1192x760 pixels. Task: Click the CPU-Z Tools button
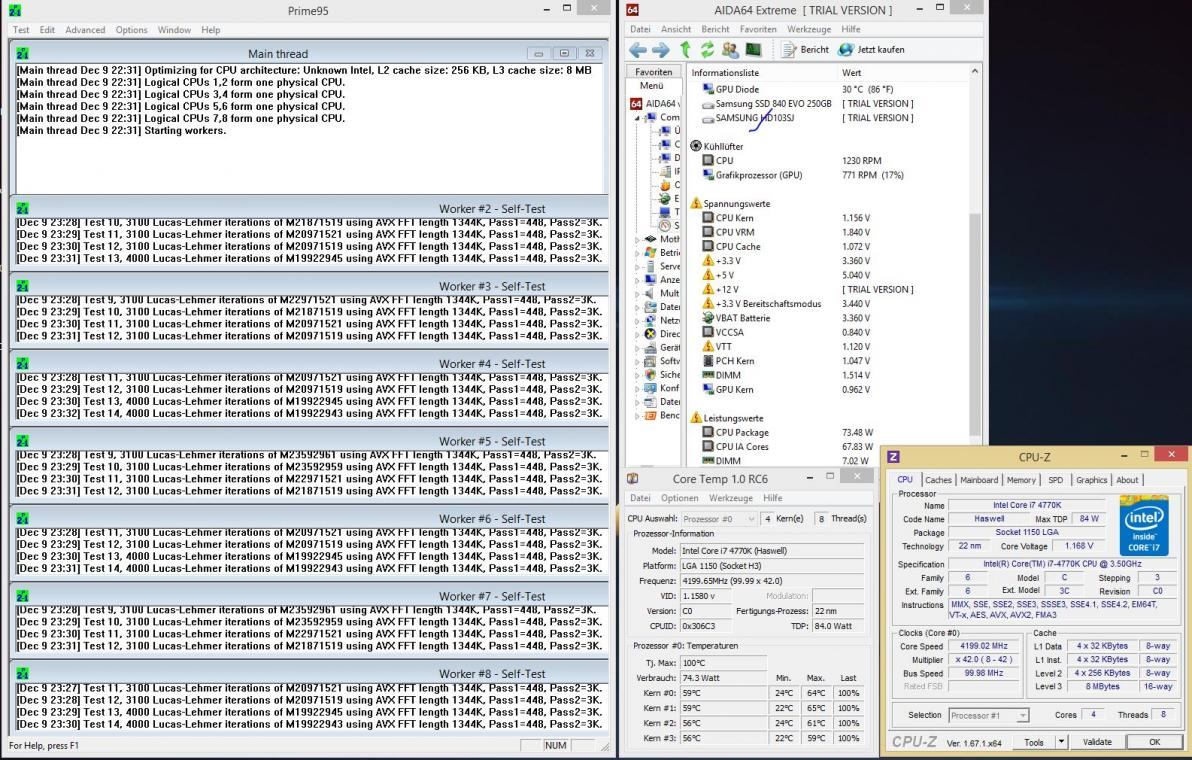1033,742
